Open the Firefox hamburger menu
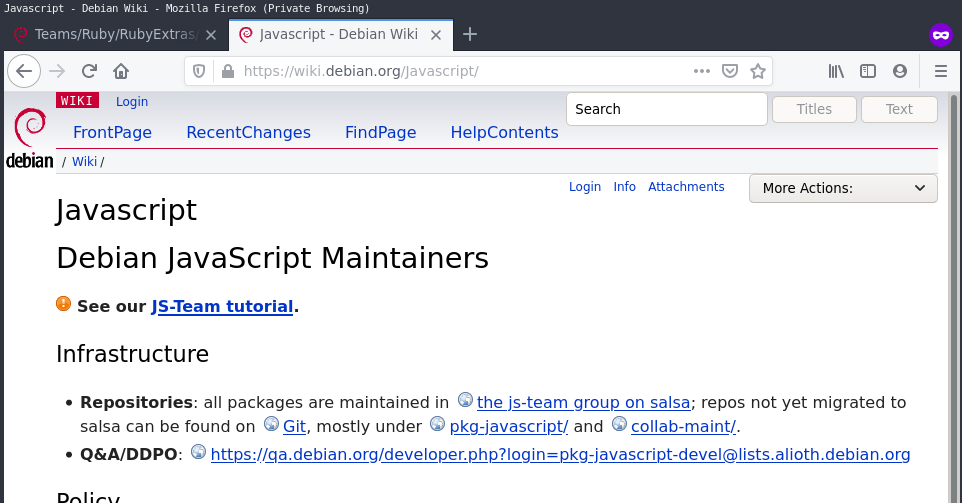 (941, 71)
